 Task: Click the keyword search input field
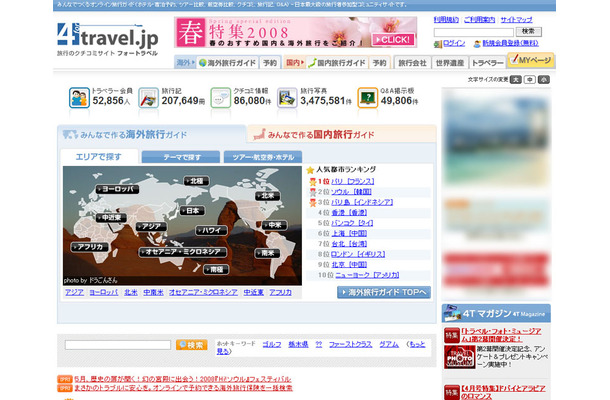coord(116,345)
